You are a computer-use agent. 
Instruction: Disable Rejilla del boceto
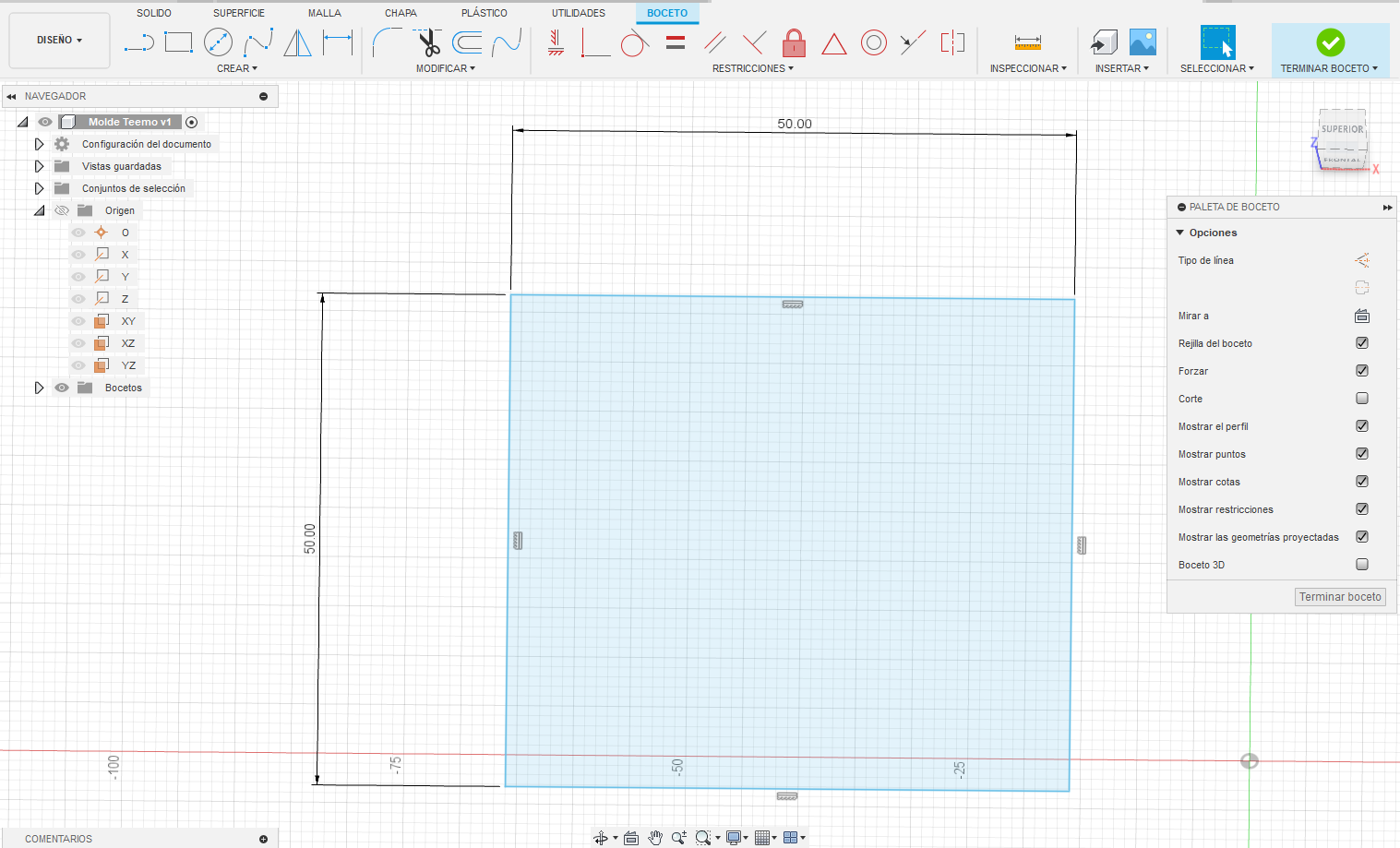[x=1362, y=342]
